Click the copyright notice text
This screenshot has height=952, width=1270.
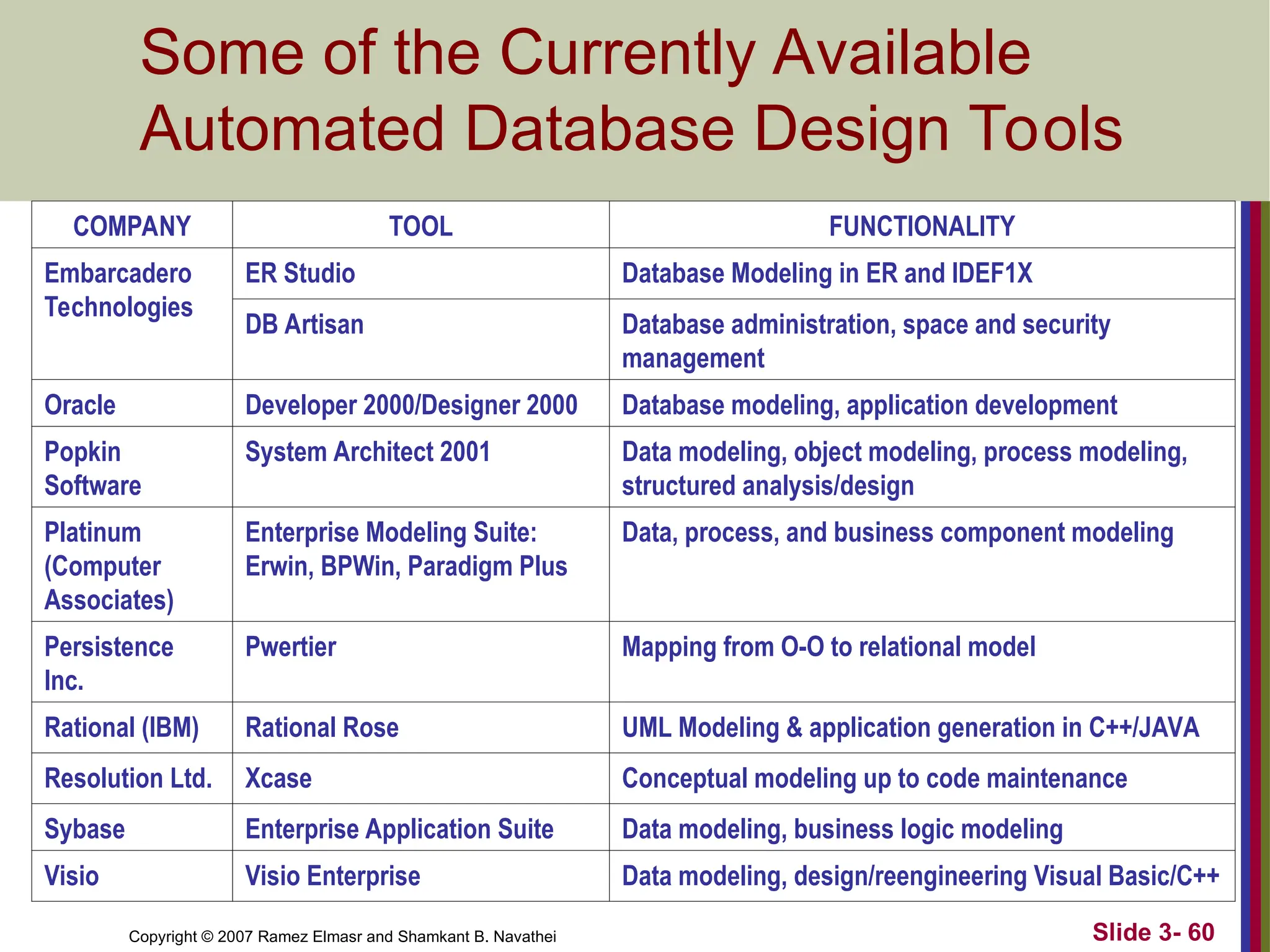[342, 936]
